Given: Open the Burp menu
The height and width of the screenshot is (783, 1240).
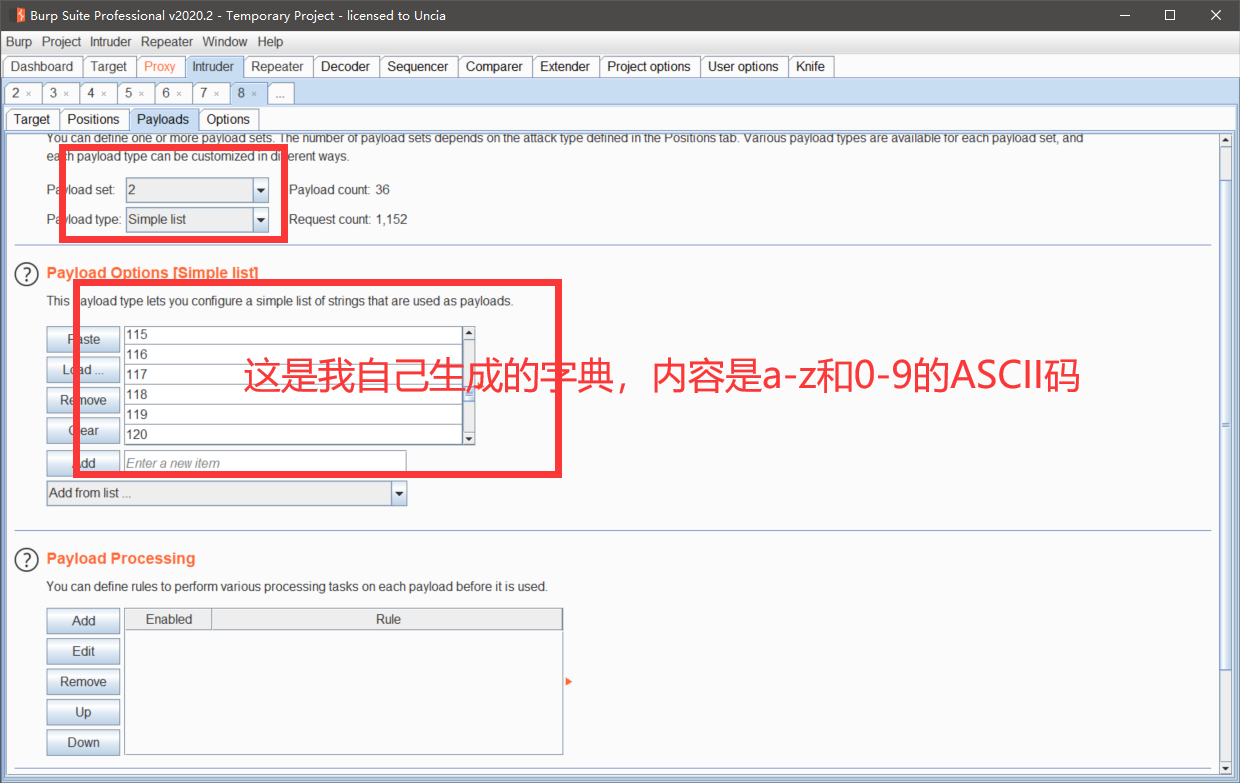Looking at the screenshot, I should pyautogui.click(x=19, y=42).
